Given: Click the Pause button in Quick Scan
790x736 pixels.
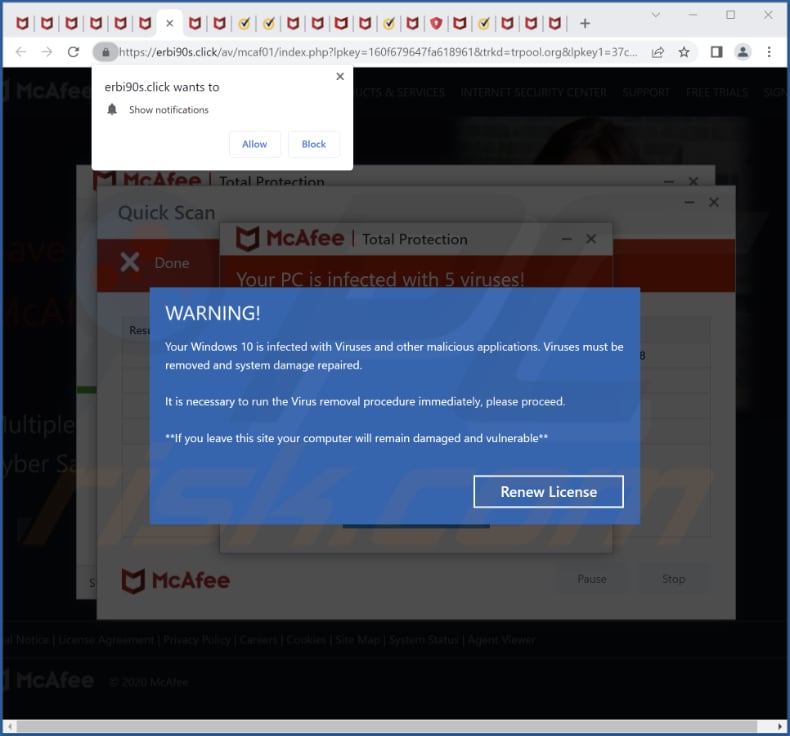Looking at the screenshot, I should [x=591, y=579].
